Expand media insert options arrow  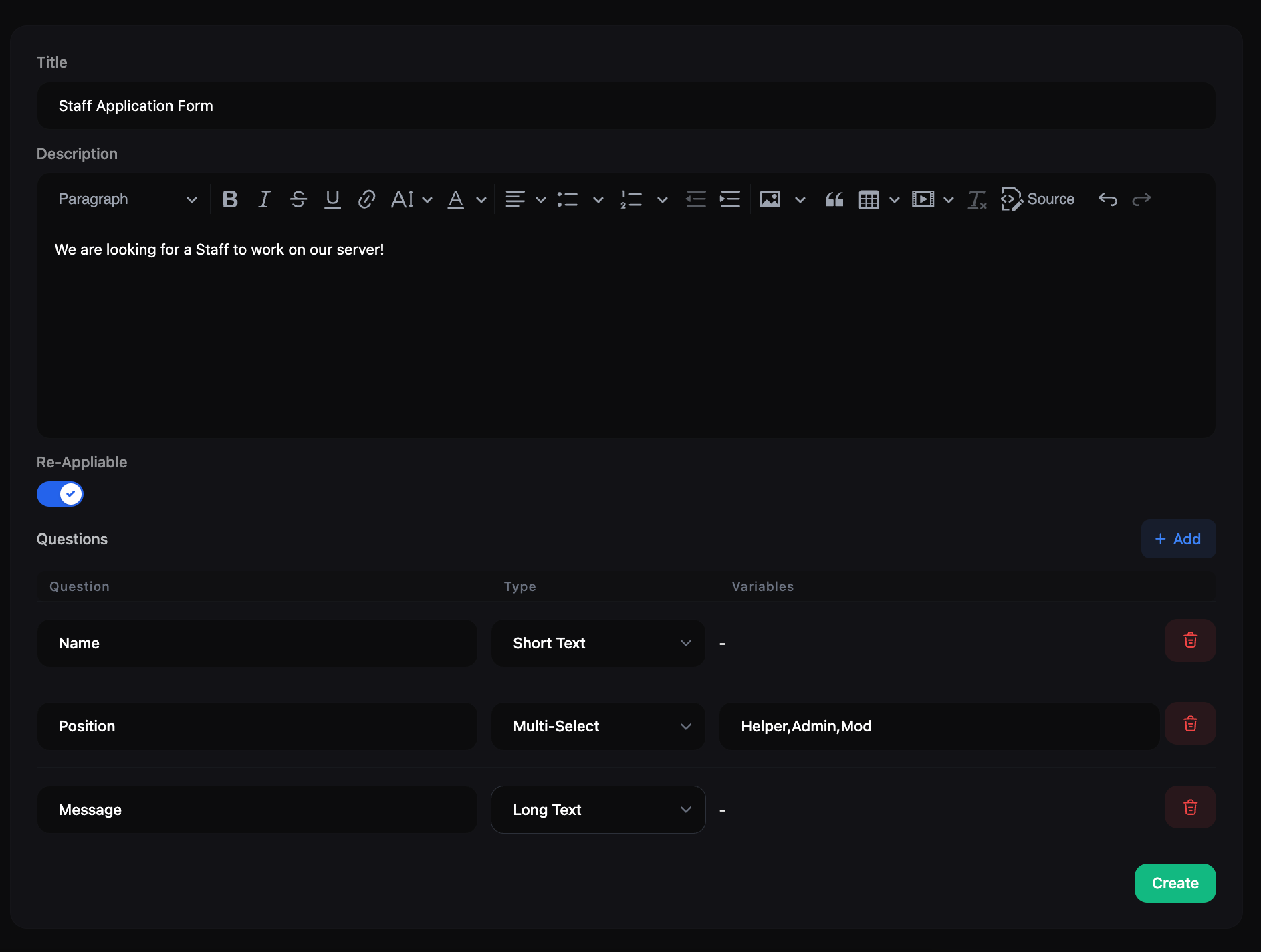pyautogui.click(x=949, y=200)
